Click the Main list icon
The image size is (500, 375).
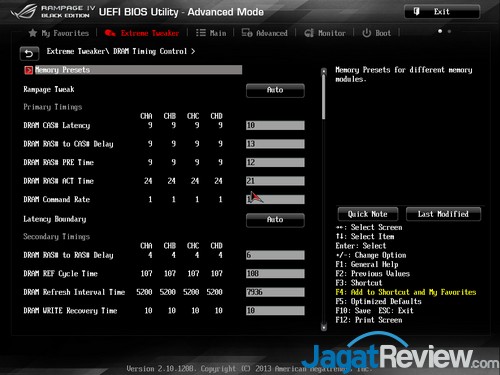tap(201, 33)
